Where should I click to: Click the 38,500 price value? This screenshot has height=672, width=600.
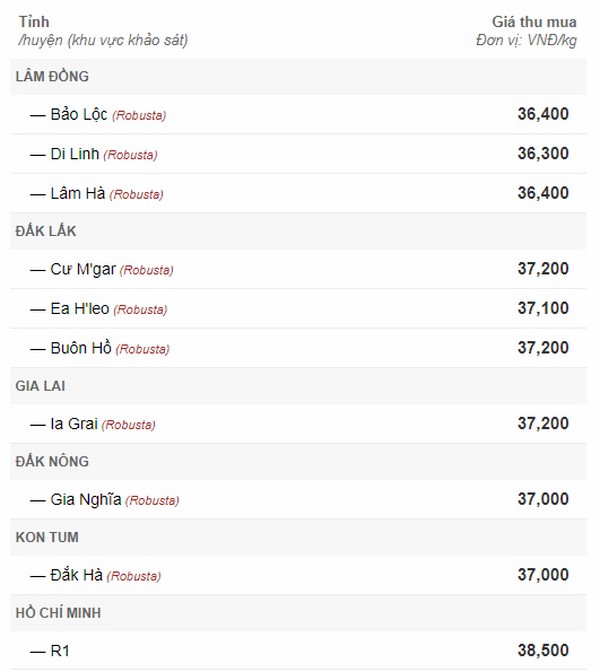coord(543,650)
